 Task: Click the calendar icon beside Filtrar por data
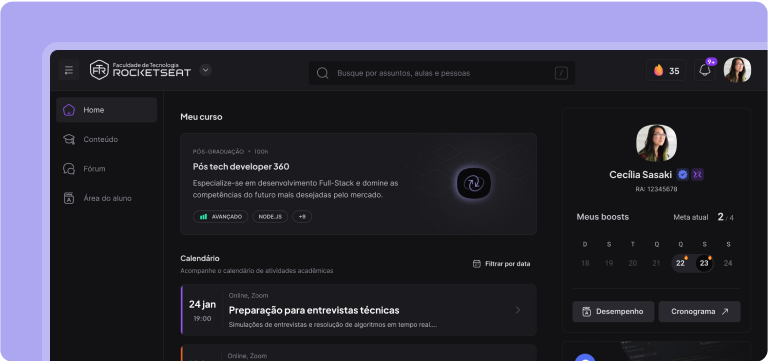point(477,264)
